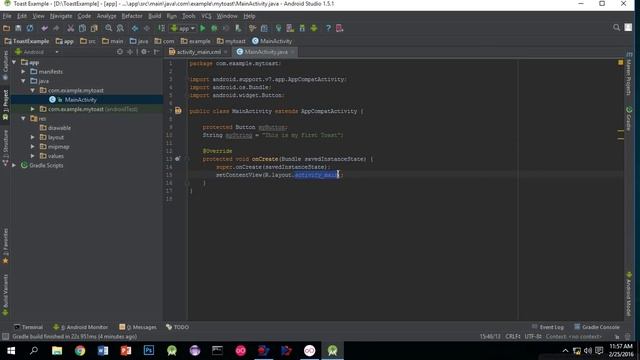This screenshot has height=360, width=640.
Task: Collapse the res folder
Action: click(x=24, y=118)
